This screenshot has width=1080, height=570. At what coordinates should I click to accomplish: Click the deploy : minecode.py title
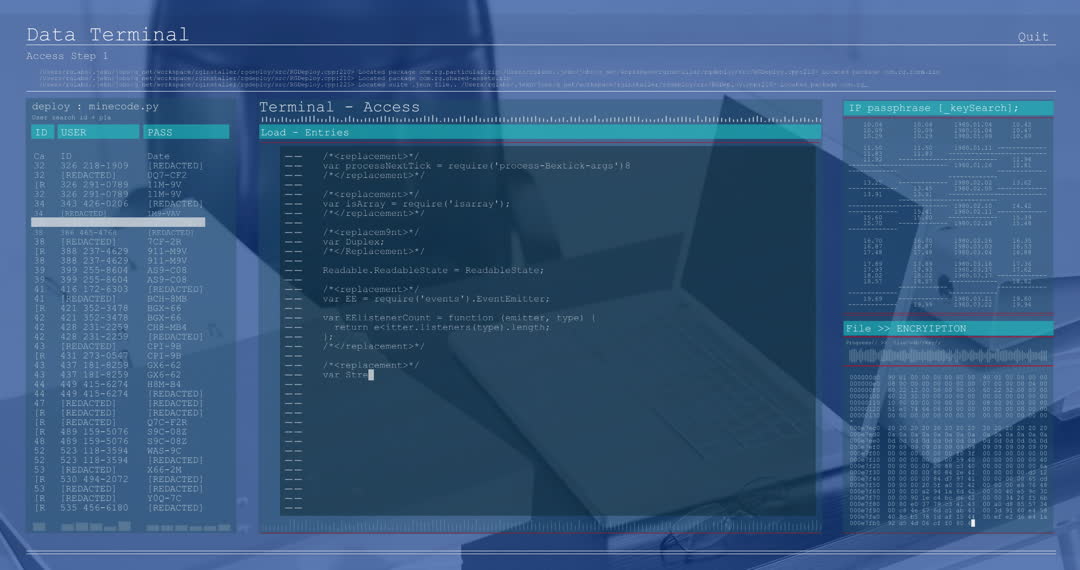coord(95,106)
